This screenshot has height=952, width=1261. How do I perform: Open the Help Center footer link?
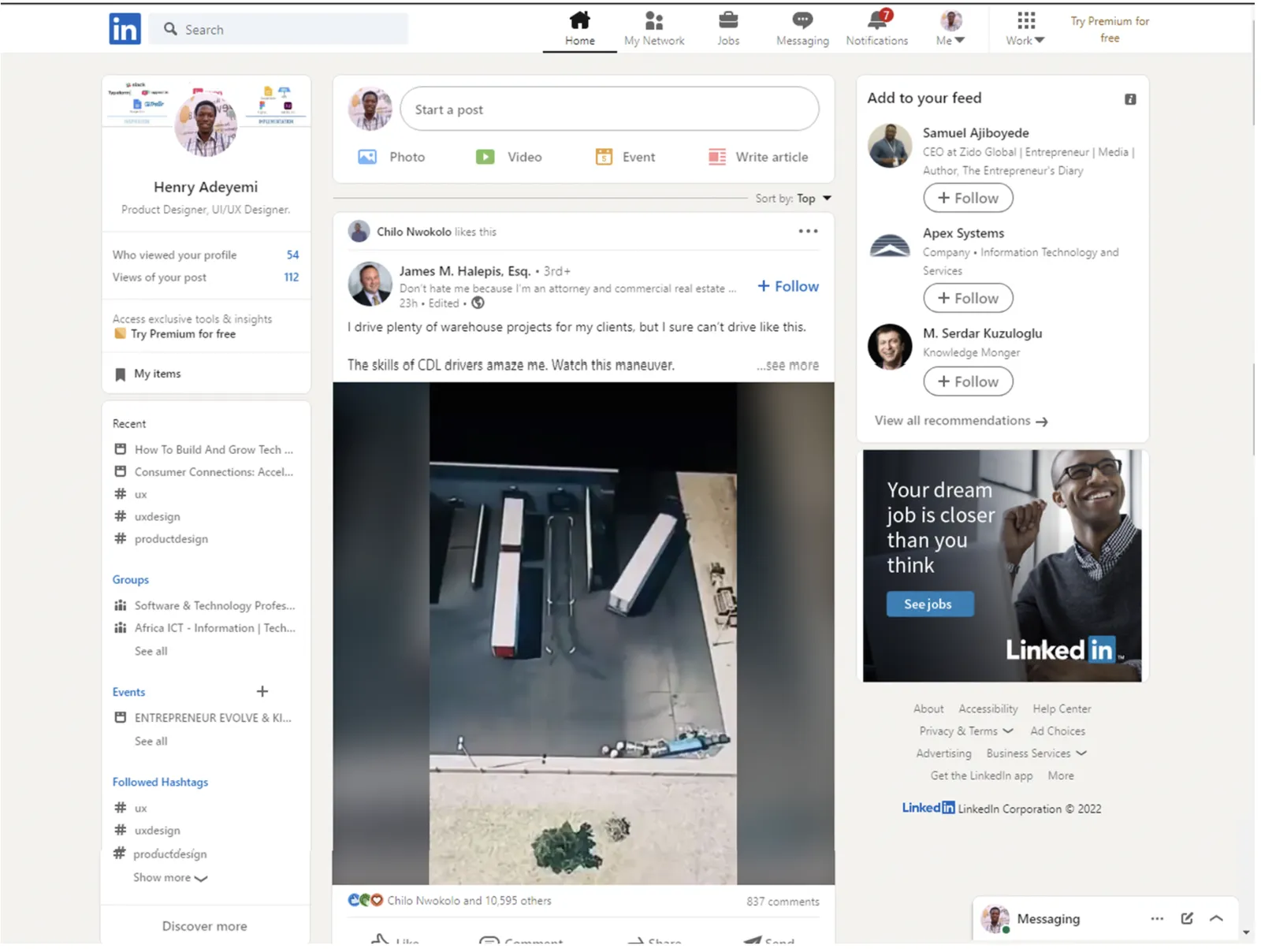coord(1062,708)
